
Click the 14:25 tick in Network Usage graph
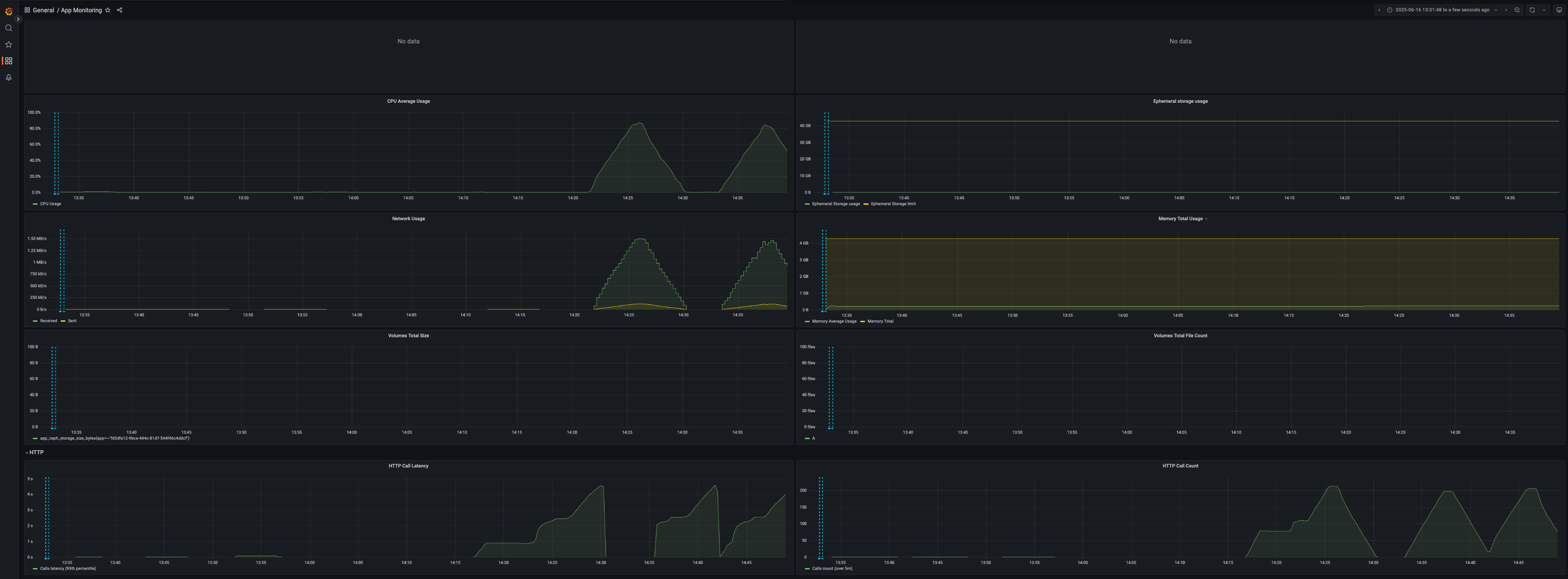point(629,315)
